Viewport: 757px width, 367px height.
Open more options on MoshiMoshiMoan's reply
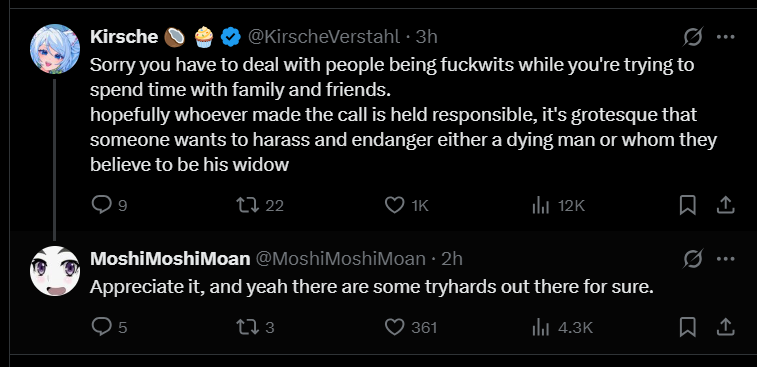pyautogui.click(x=726, y=259)
